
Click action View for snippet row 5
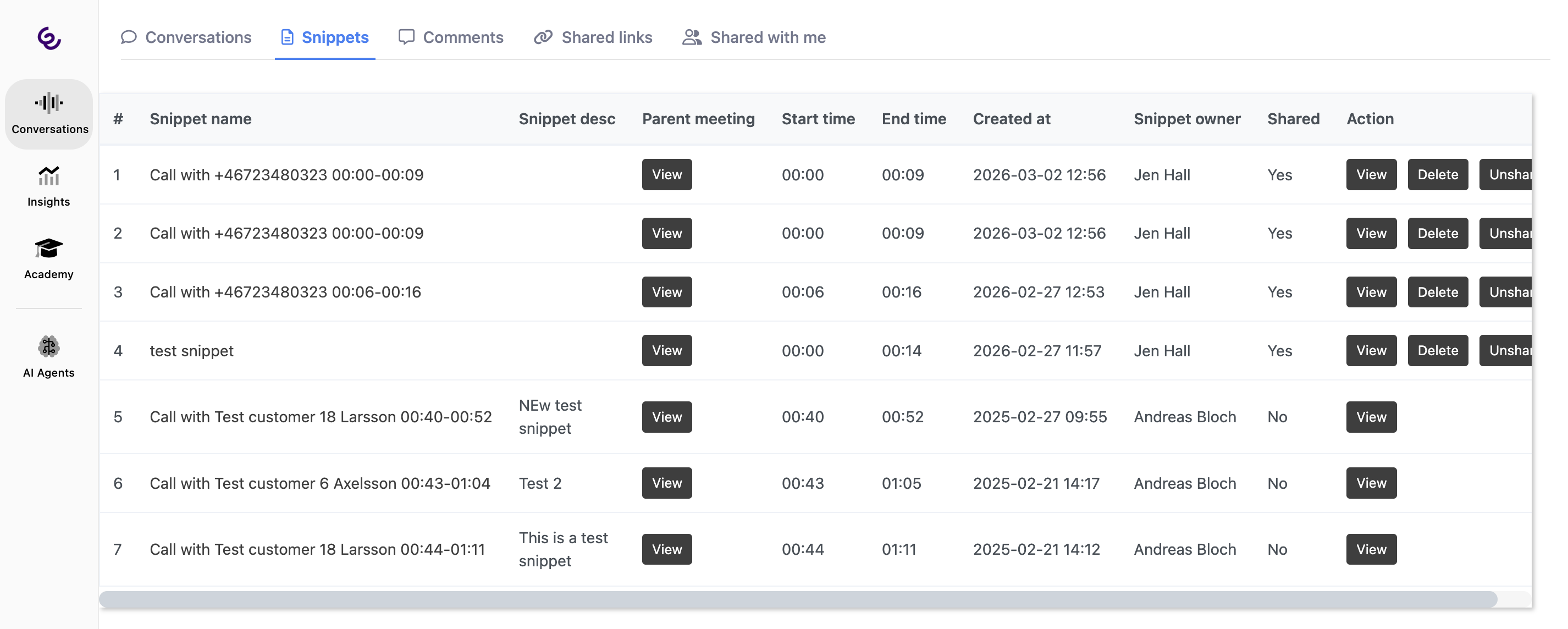pyautogui.click(x=1371, y=417)
